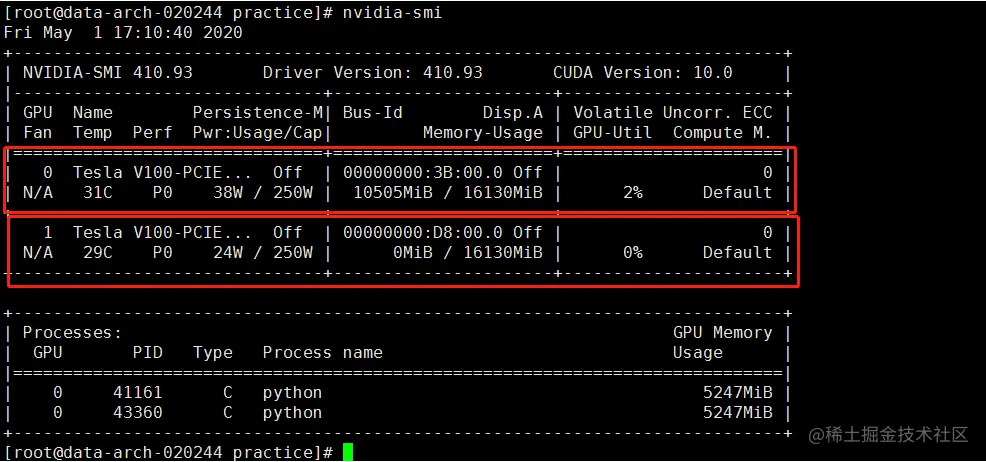Click the 'Process name' column header
The width and height of the screenshot is (986, 462).
(323, 353)
